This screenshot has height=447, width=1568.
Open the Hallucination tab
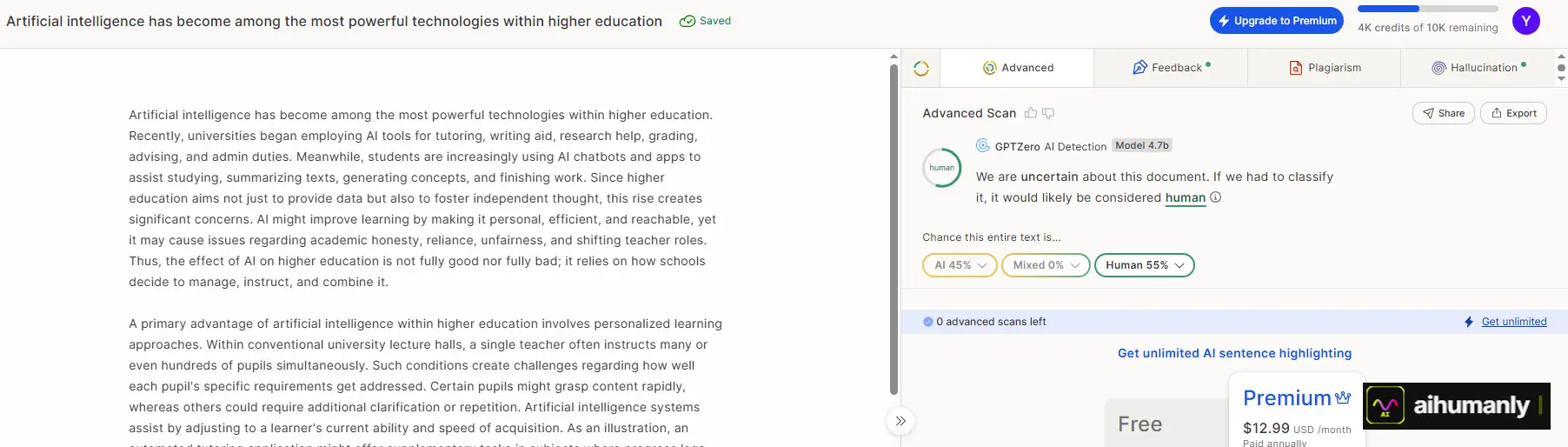[1478, 68]
